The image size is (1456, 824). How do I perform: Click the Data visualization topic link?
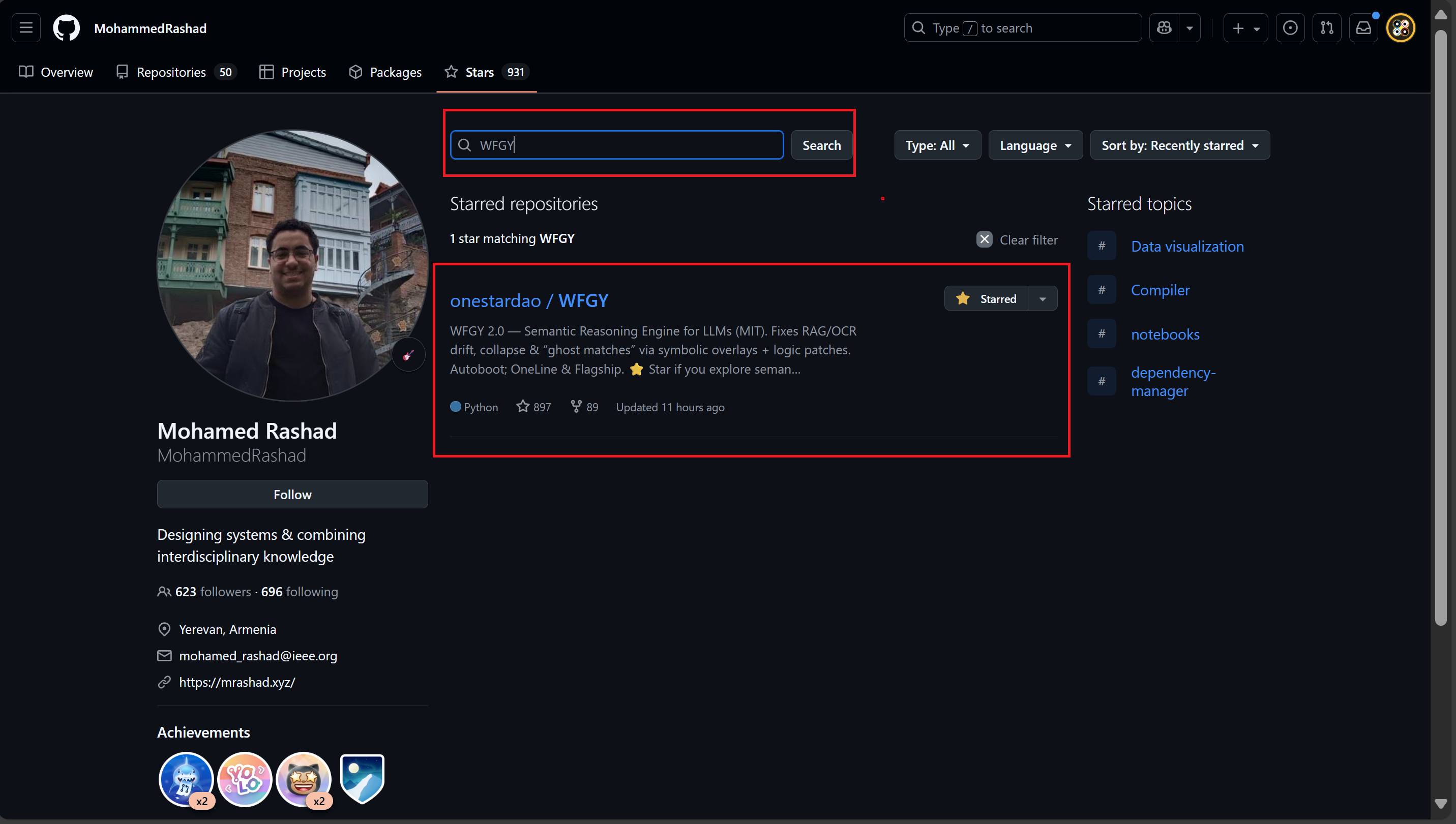tap(1187, 246)
